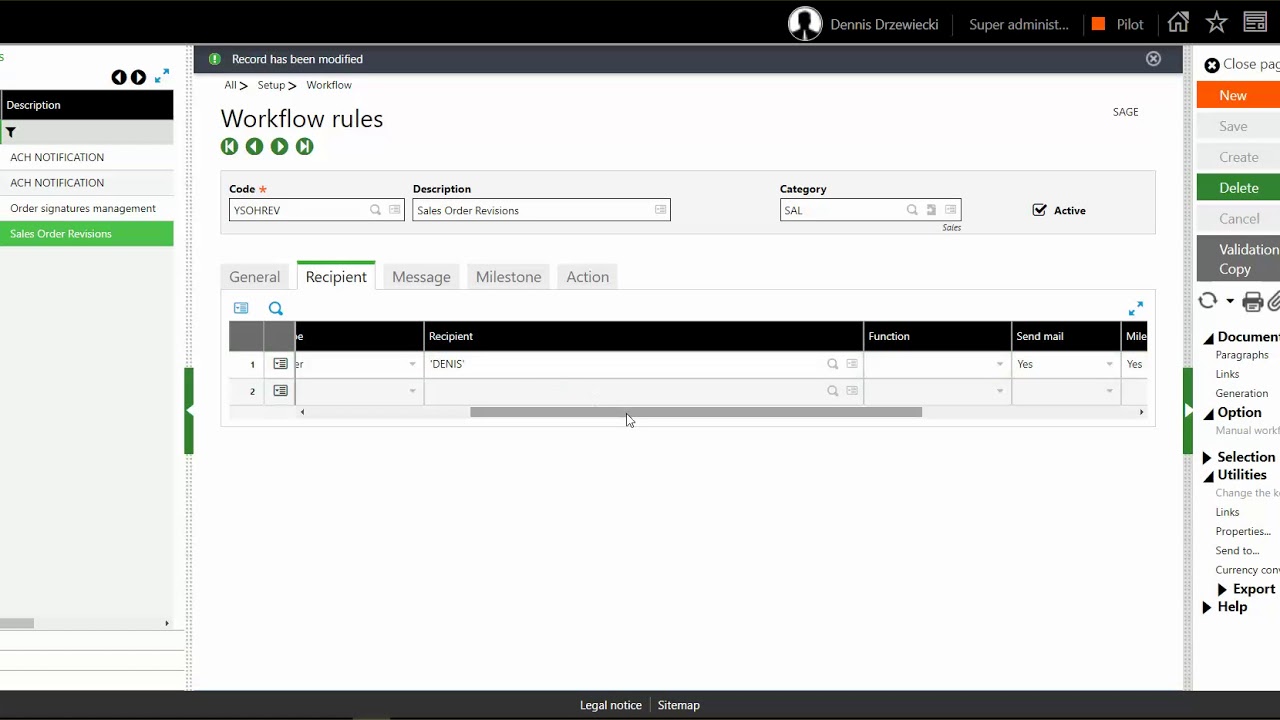This screenshot has height=720, width=1280.
Task: Expand the left list panel to full view
Action: [162, 76]
